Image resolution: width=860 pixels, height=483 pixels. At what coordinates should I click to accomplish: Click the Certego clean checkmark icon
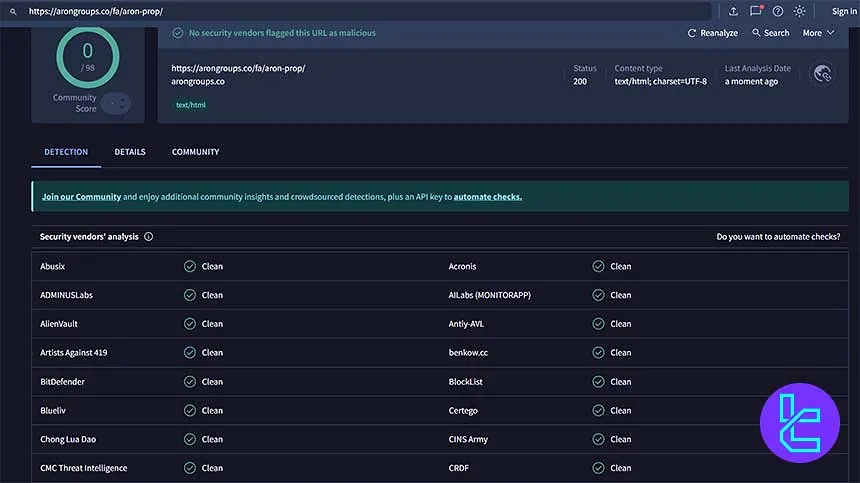(x=598, y=411)
